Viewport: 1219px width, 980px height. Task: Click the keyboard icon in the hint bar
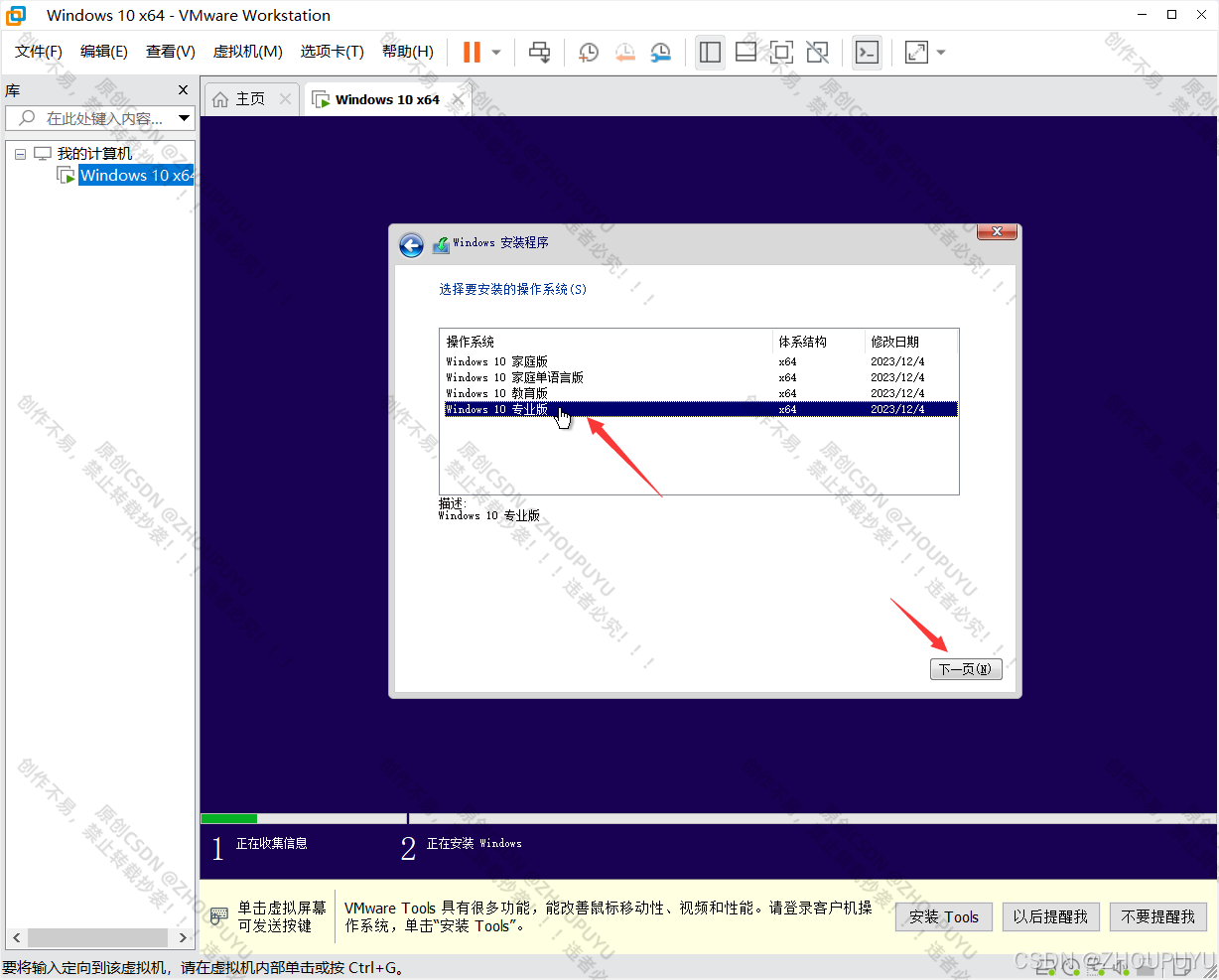[x=219, y=915]
